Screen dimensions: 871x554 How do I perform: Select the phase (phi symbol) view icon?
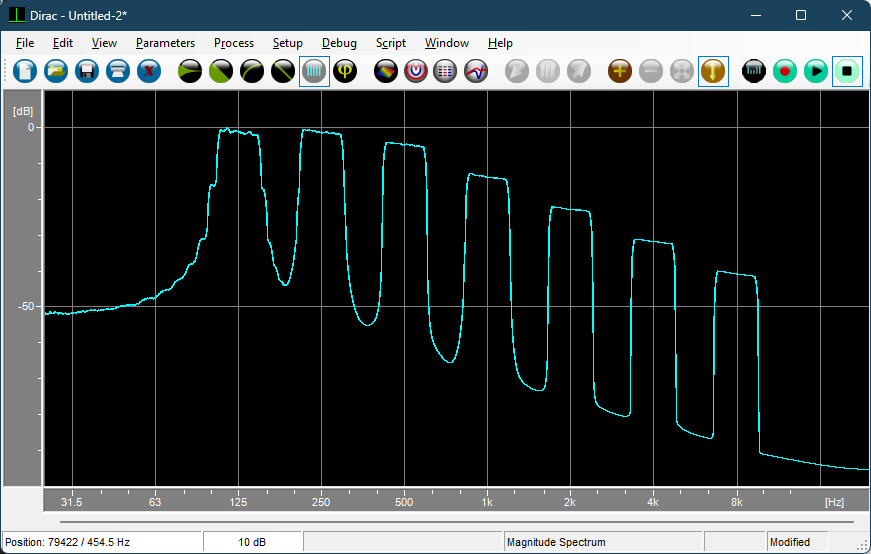(345, 71)
